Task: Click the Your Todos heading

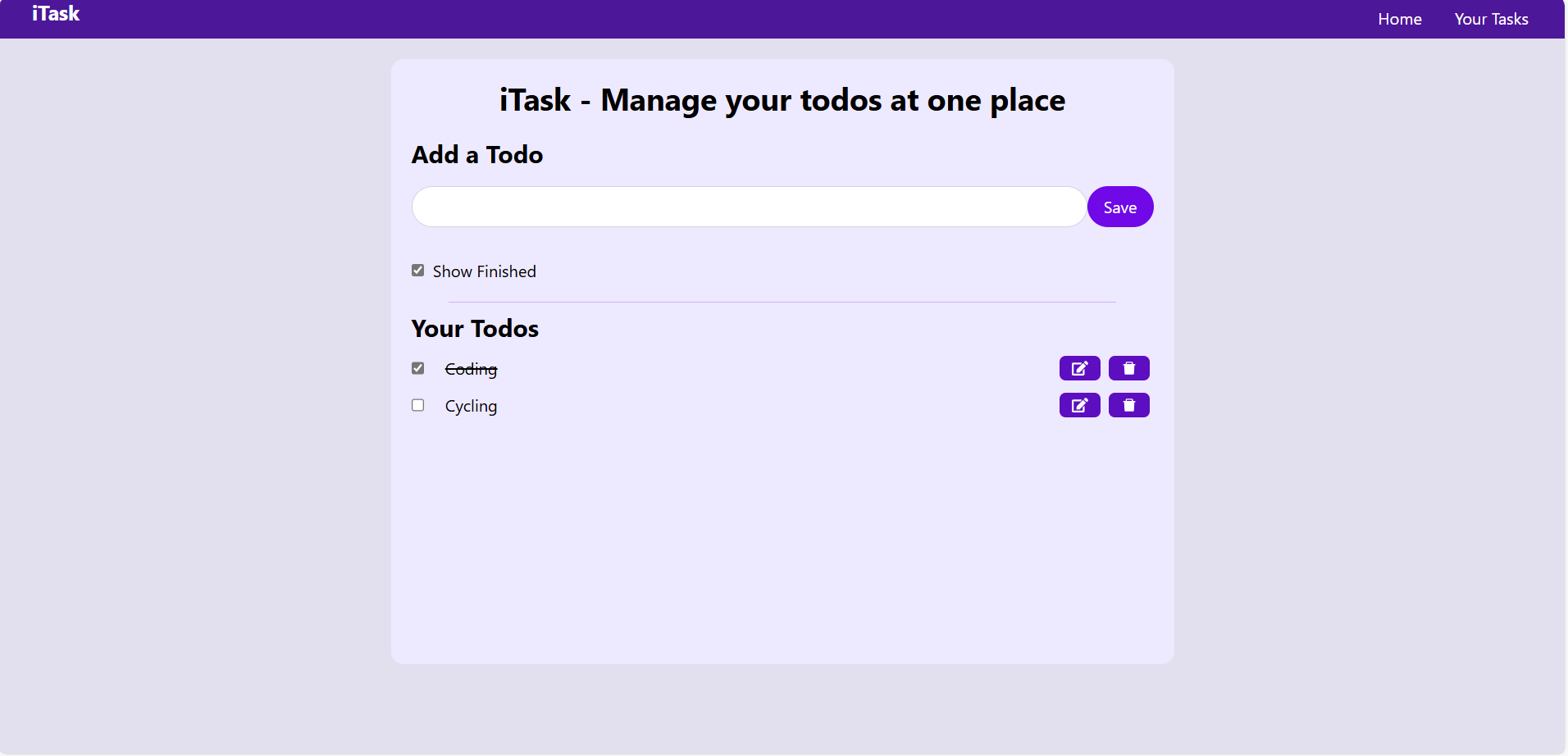Action: point(475,329)
